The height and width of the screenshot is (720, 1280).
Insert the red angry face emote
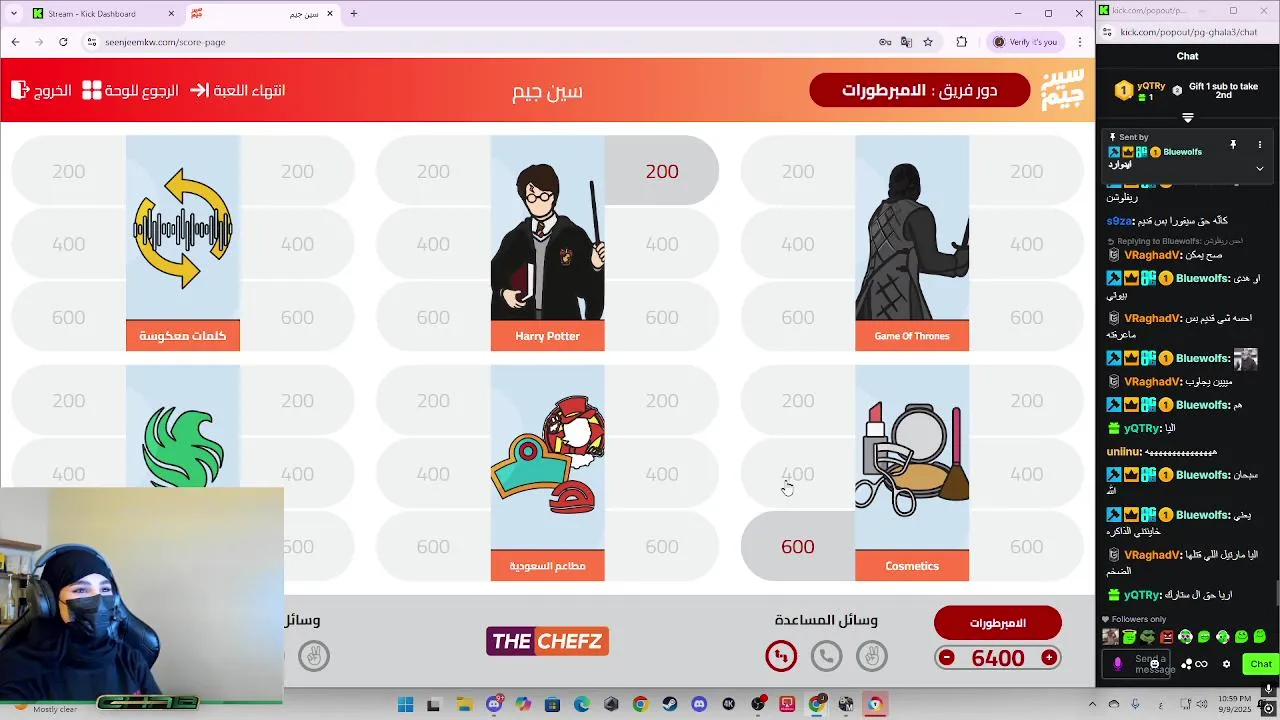pos(1167,637)
